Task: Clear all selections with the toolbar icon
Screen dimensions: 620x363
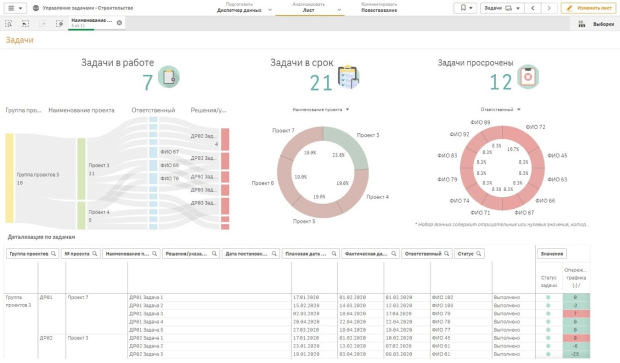Action: click(x=59, y=24)
